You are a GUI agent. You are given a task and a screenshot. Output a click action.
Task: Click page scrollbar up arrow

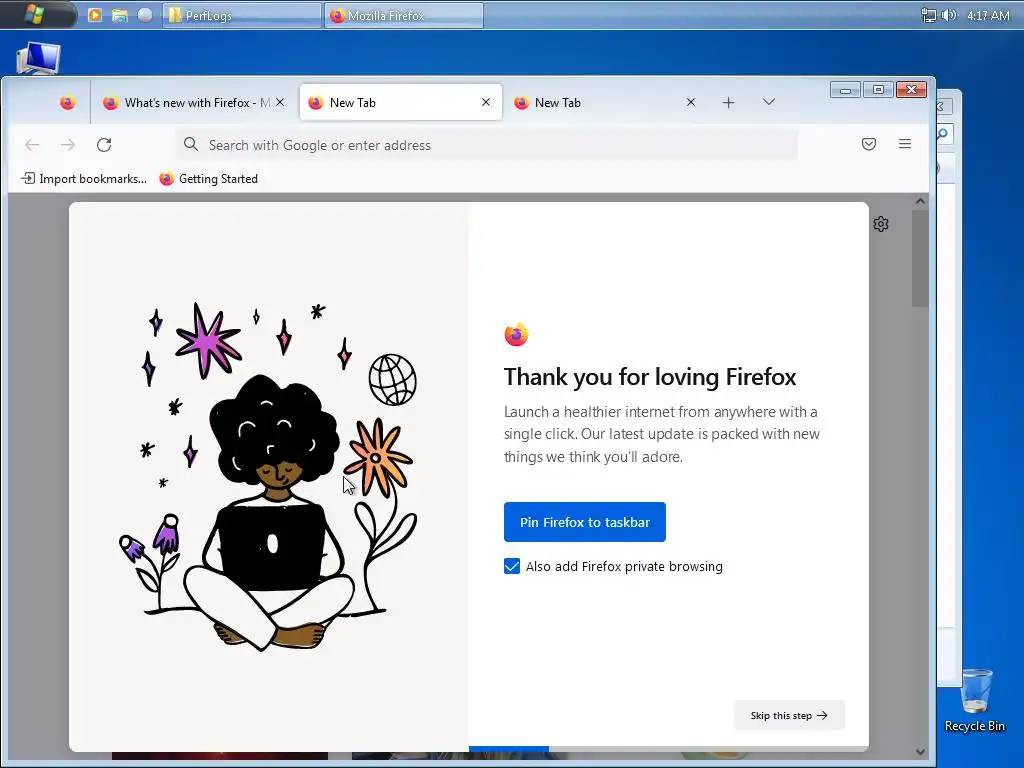920,201
